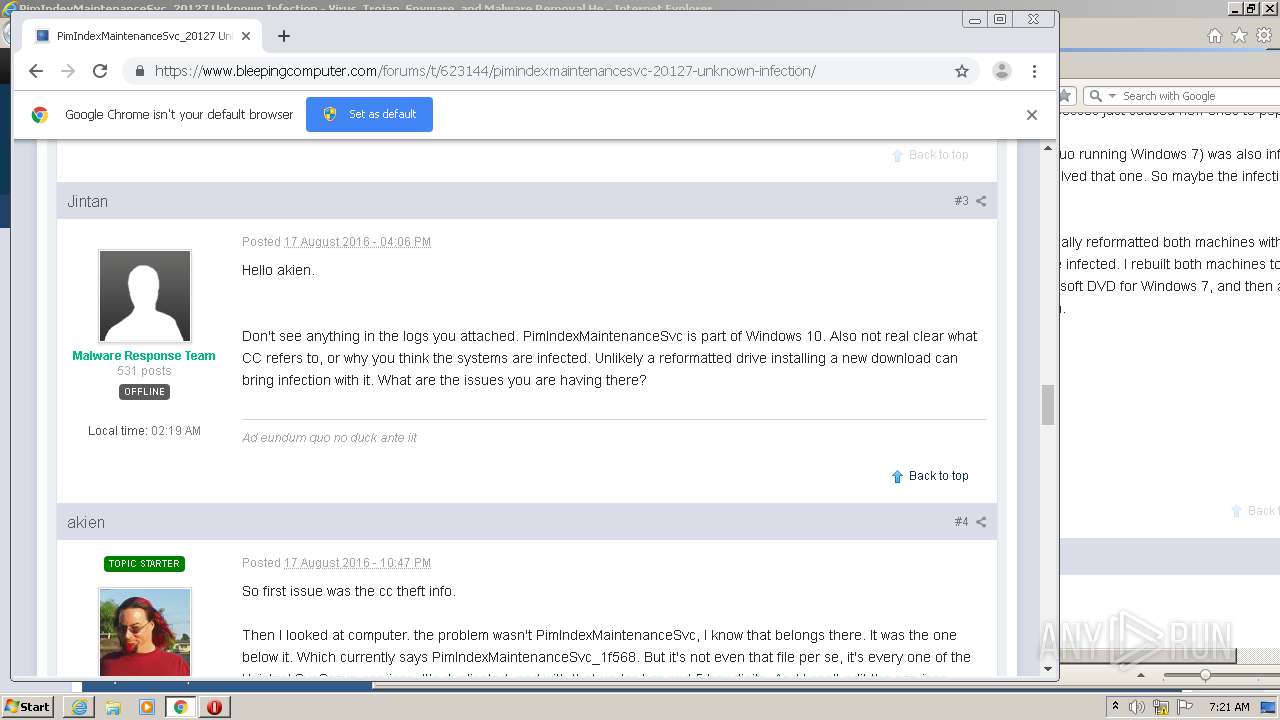View site security via padlock icon
1280x720 pixels.
click(139, 71)
